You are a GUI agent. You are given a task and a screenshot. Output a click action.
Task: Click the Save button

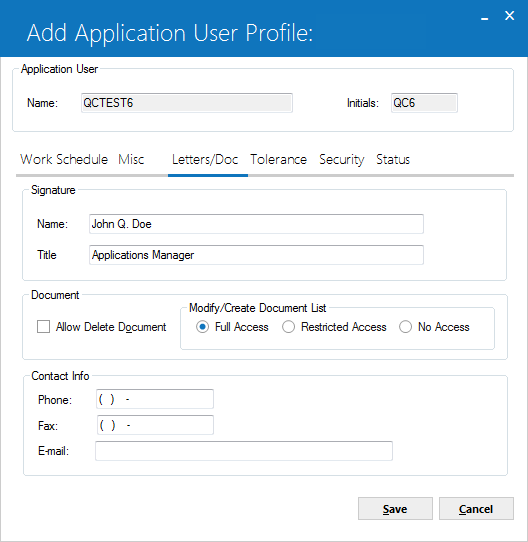395,508
